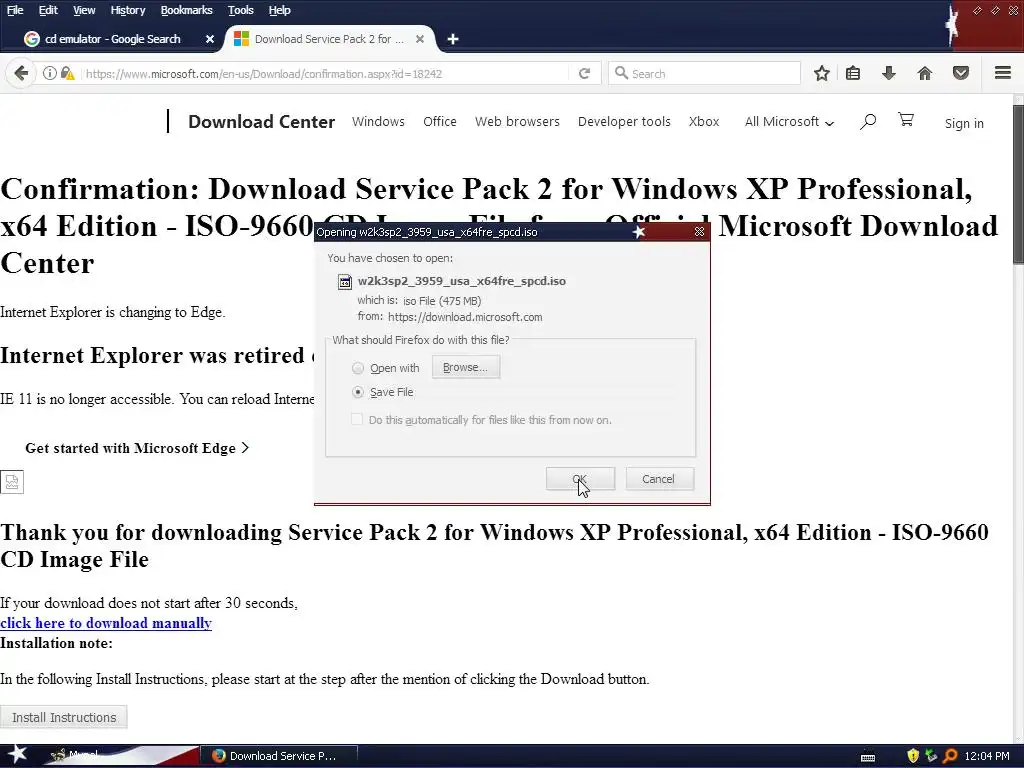Focus the URL address bar
This screenshot has height=768, width=1024.
click(325, 73)
